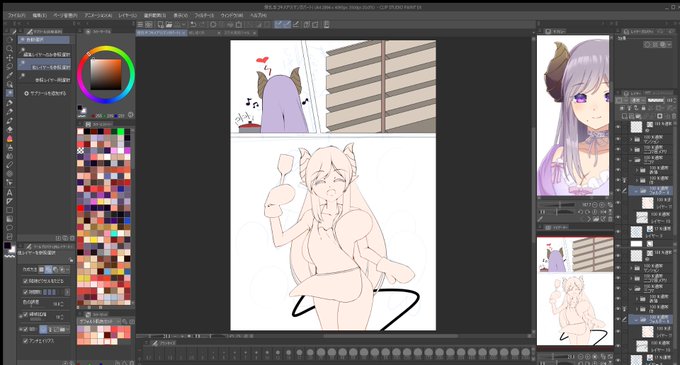The image size is (680, 365).
Task: Open the フィルター(I) menu
Action: click(x=204, y=15)
